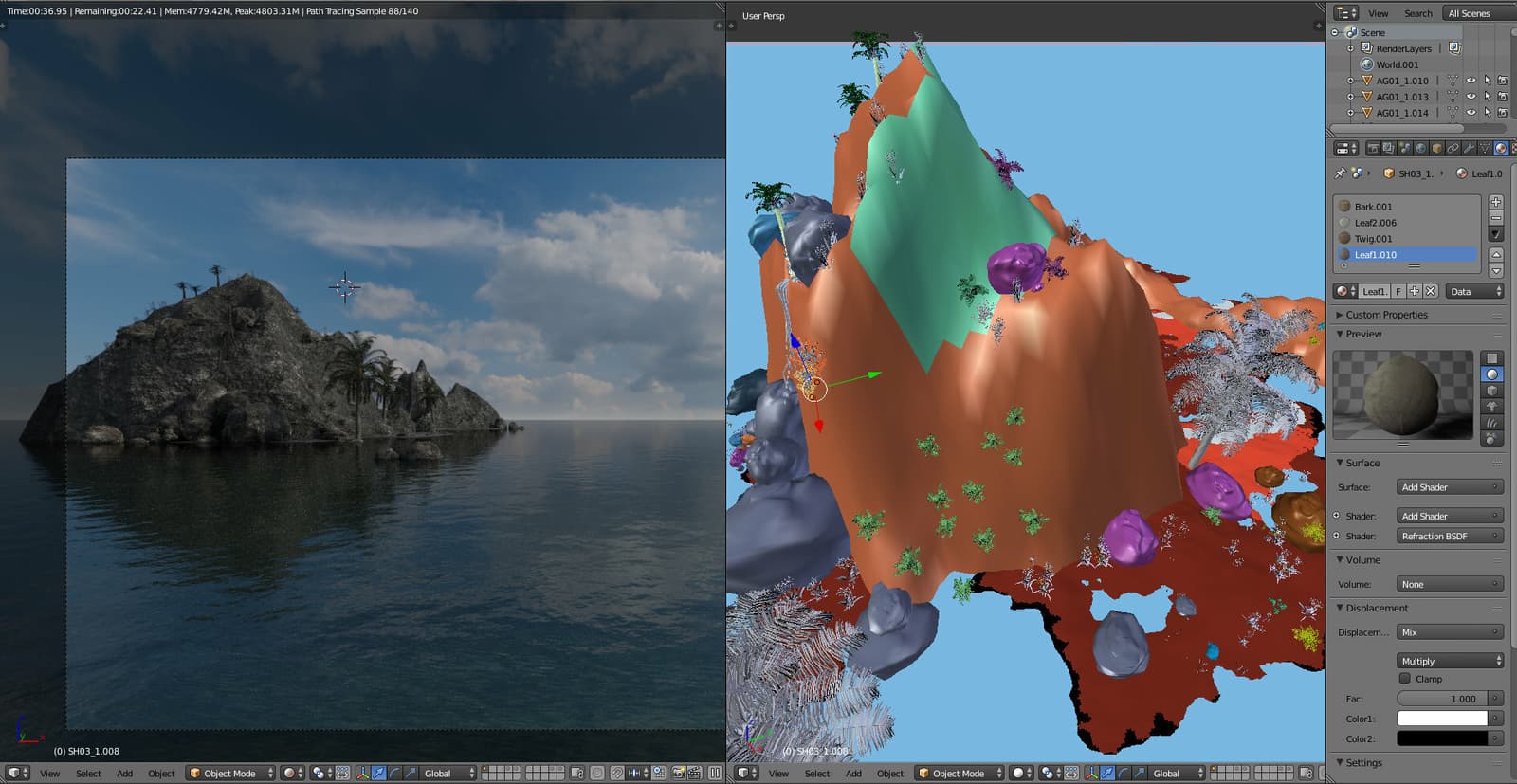Open the Volume None dropdown
The width and height of the screenshot is (1517, 784).
[1451, 585]
